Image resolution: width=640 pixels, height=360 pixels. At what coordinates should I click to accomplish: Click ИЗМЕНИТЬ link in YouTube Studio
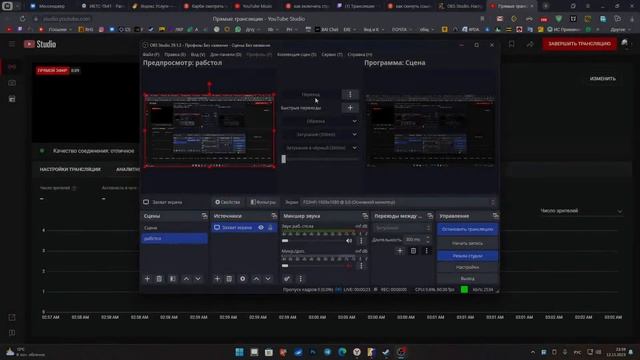pos(602,78)
